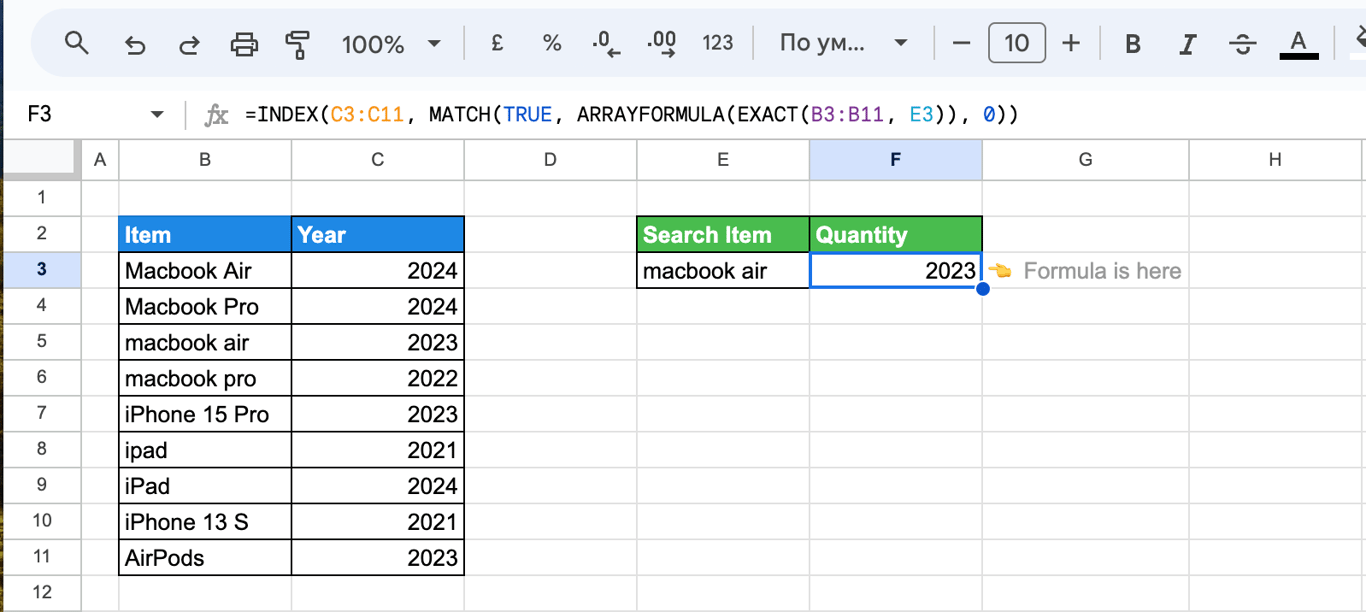Select column F header
Screen dimensions: 1366x612
(895, 160)
